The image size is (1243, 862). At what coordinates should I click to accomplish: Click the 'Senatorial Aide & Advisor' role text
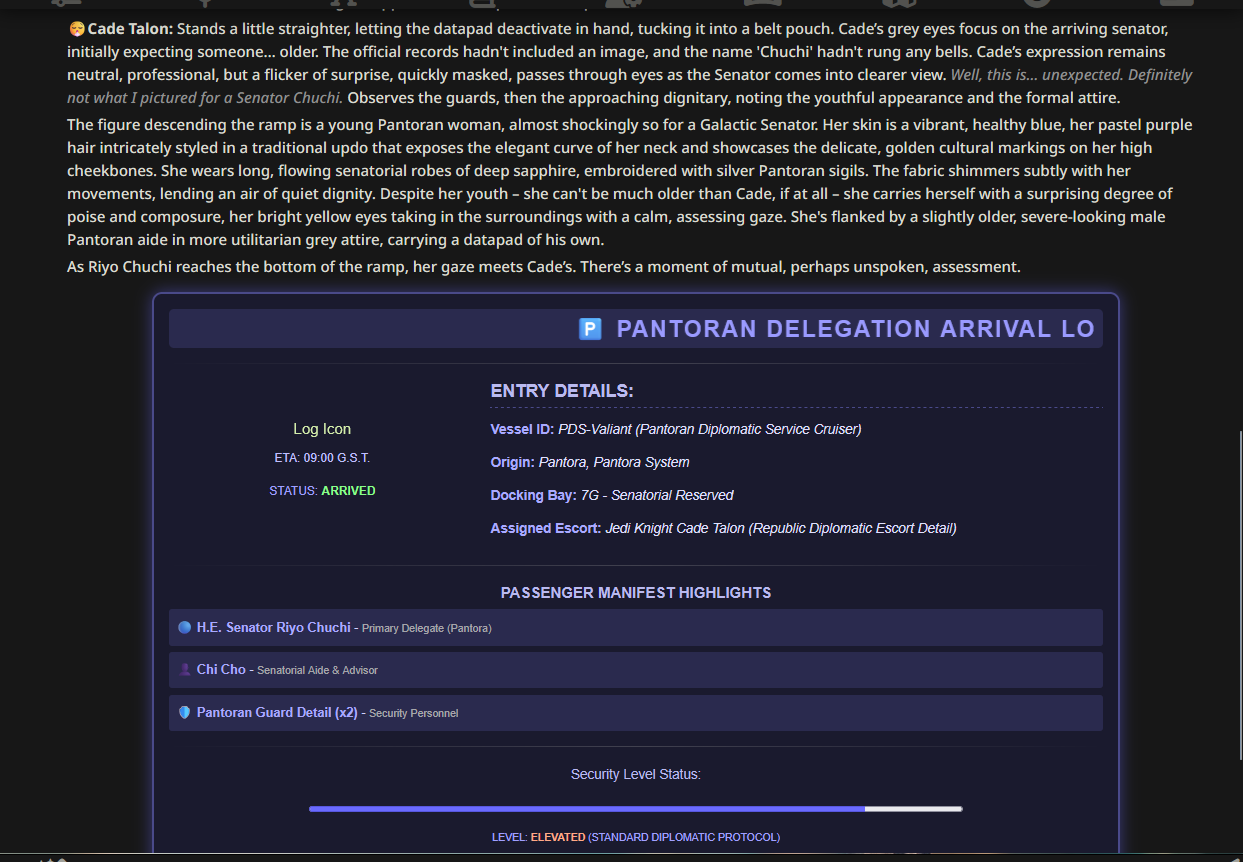click(317, 670)
